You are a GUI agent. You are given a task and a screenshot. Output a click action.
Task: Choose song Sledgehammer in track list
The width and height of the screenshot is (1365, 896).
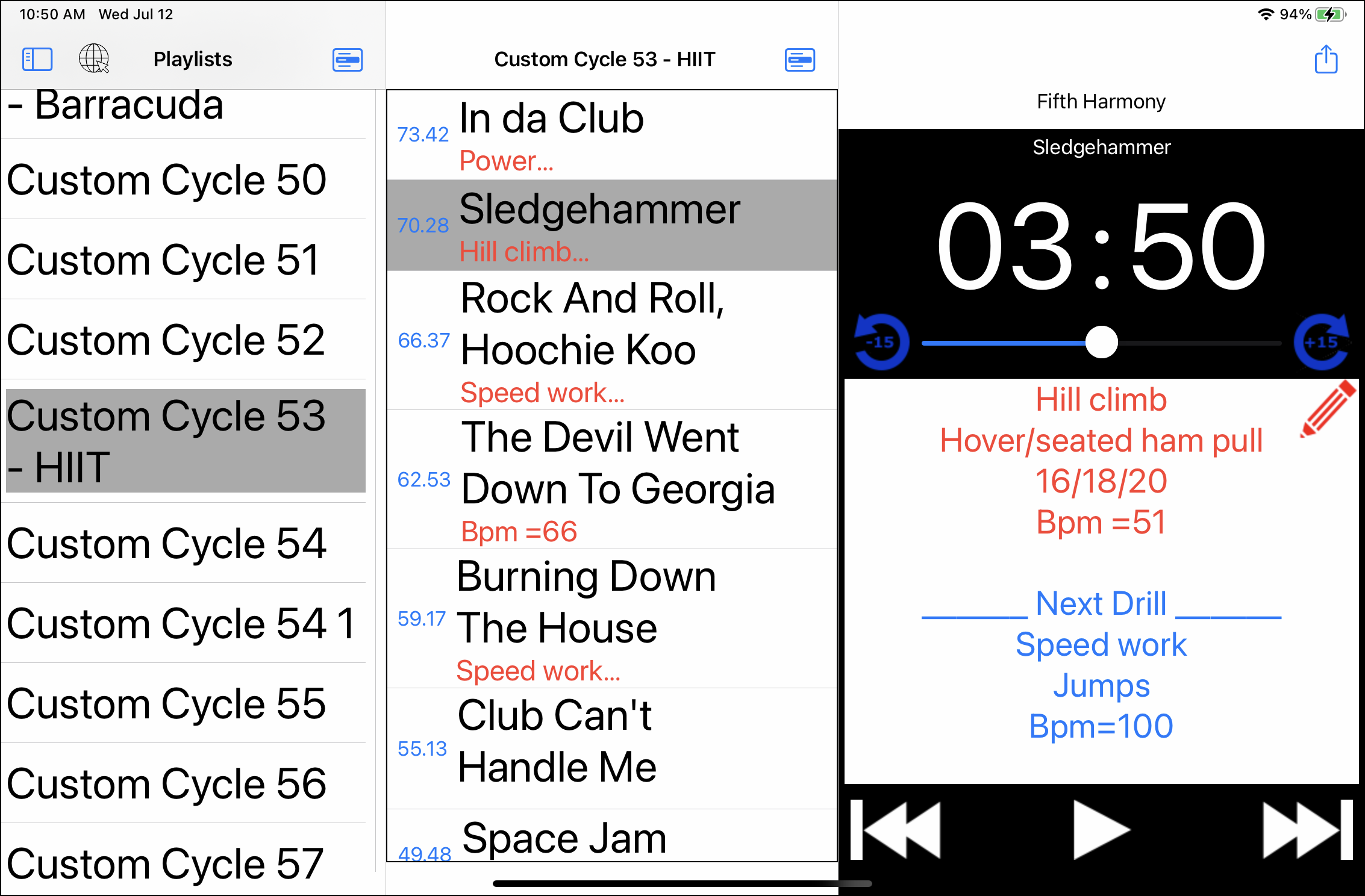[x=612, y=225]
